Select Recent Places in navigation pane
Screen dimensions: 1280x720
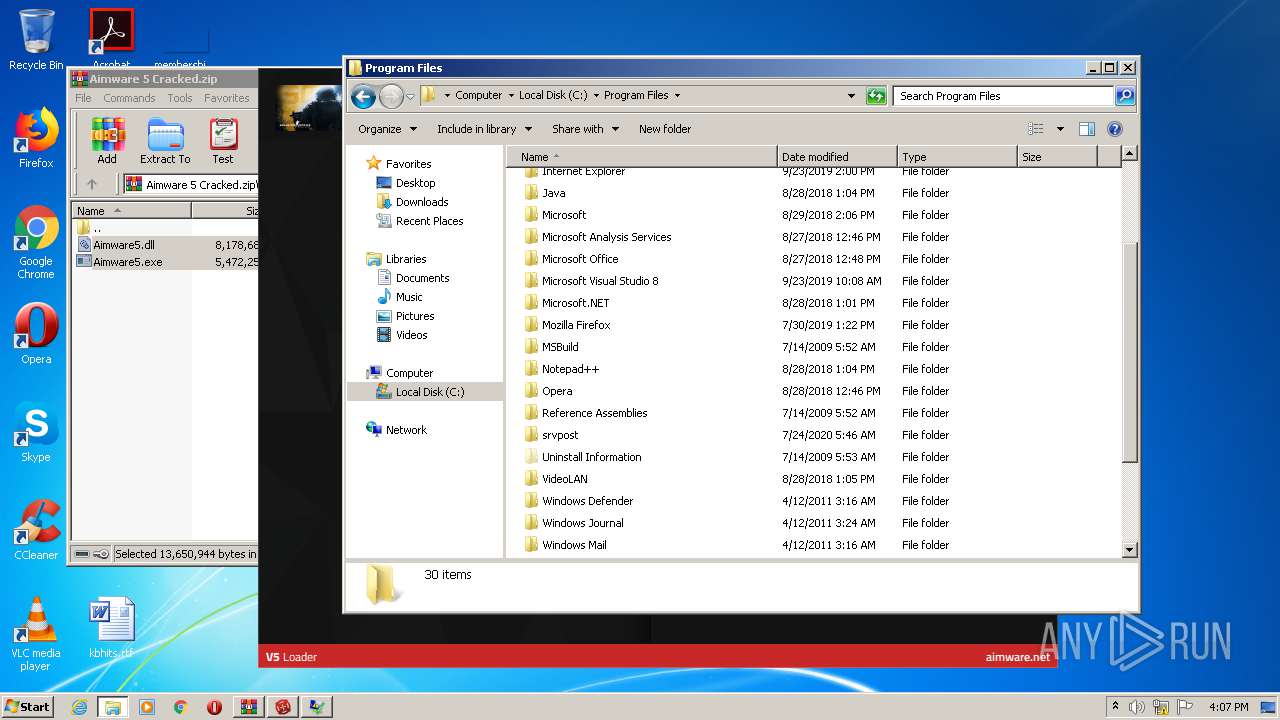click(429, 221)
